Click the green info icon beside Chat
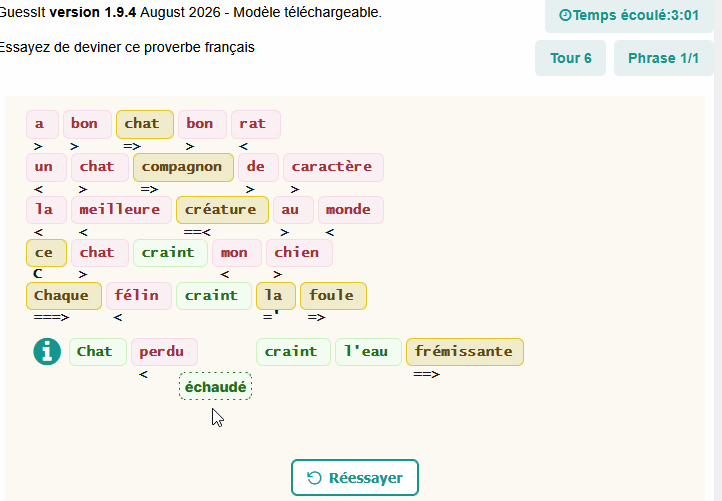The image size is (722, 501). pyautogui.click(x=47, y=351)
